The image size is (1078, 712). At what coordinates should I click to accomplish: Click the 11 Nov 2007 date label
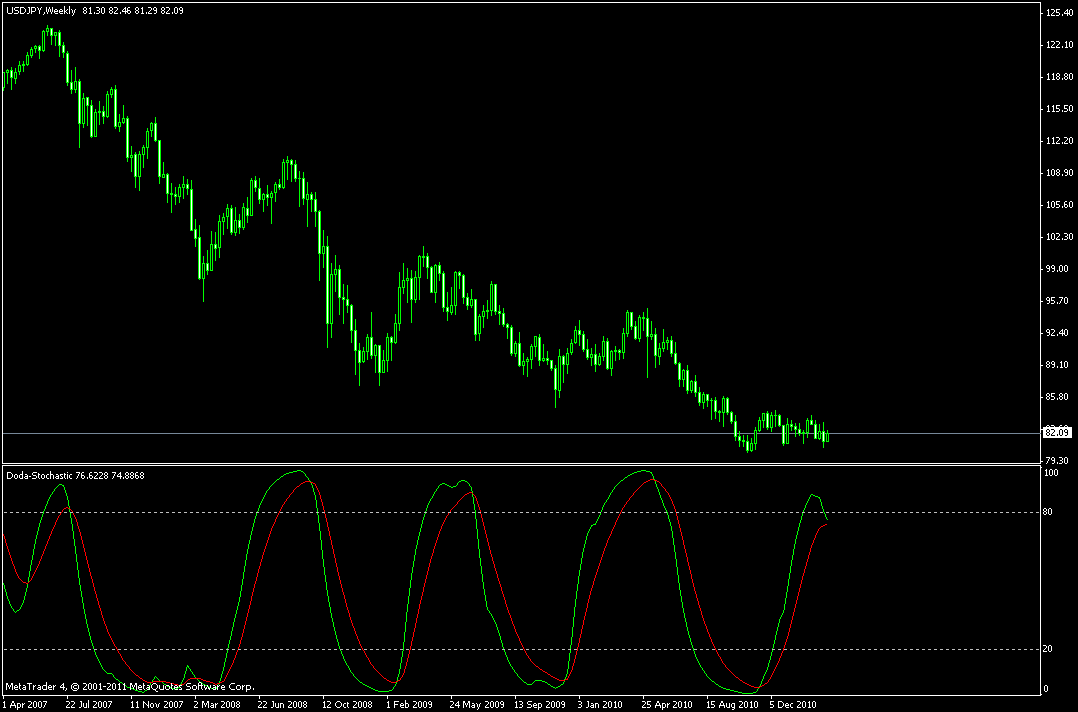coord(156,704)
